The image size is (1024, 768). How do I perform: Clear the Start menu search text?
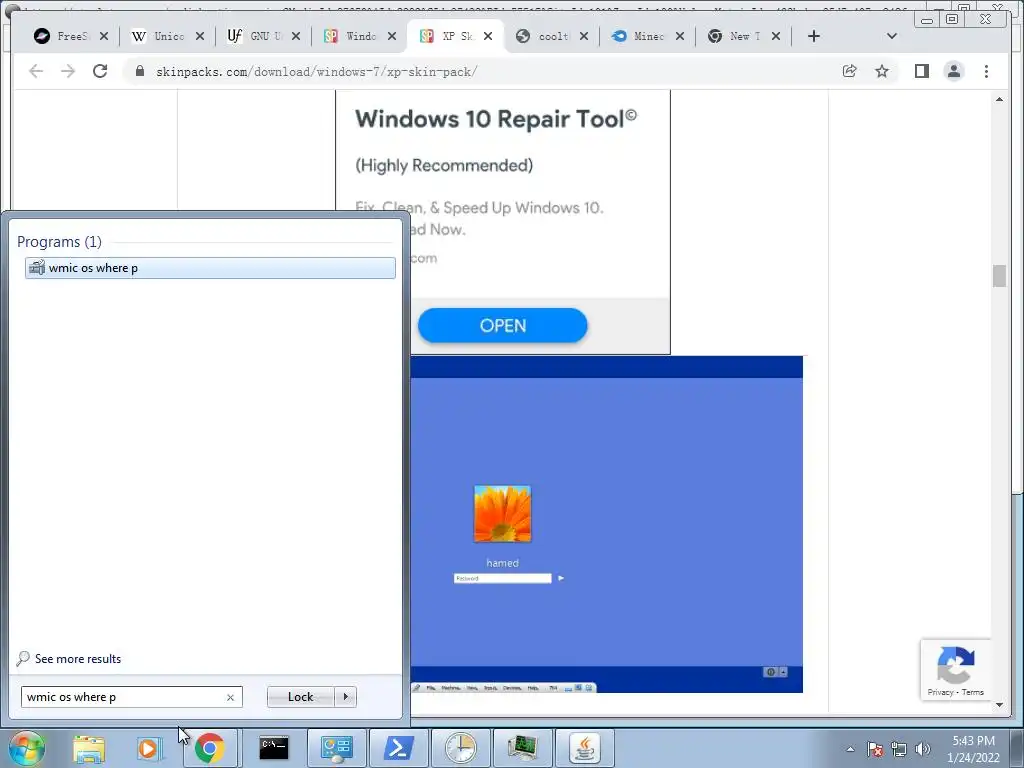tap(230, 697)
